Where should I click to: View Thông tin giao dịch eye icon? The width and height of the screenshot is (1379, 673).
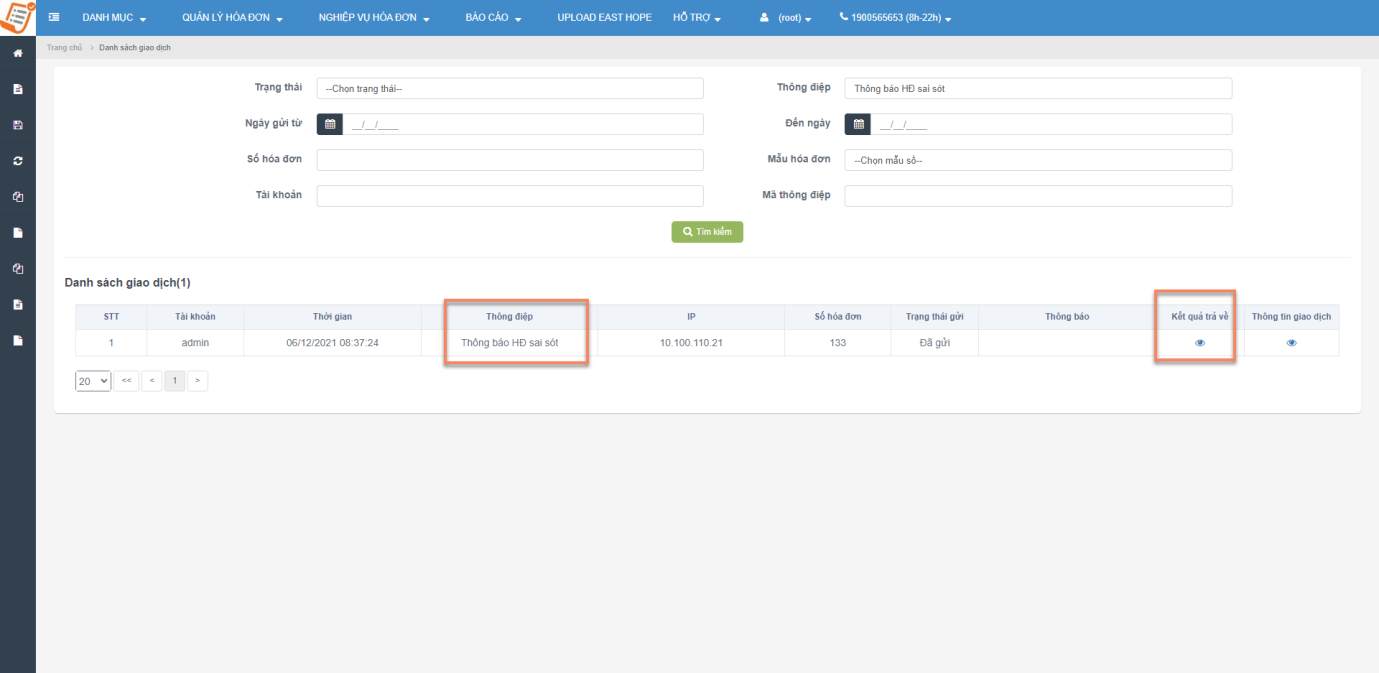click(x=1291, y=343)
